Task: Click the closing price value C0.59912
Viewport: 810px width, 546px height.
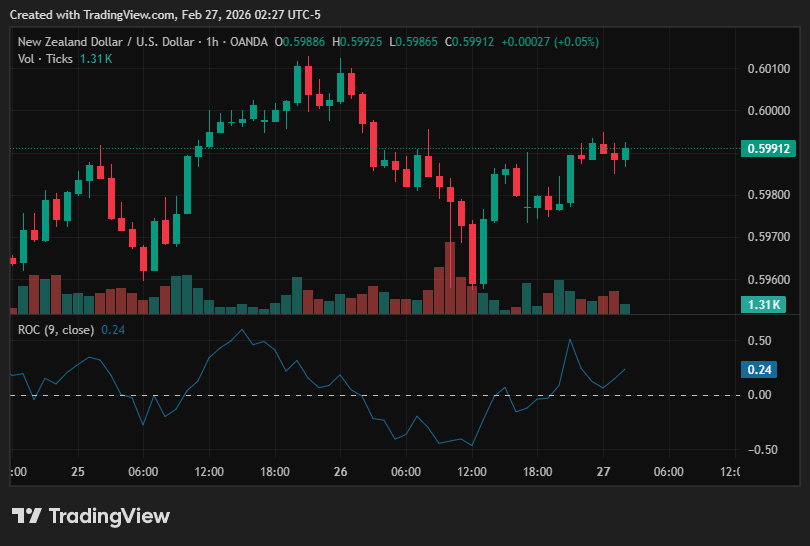Action: (x=470, y=42)
